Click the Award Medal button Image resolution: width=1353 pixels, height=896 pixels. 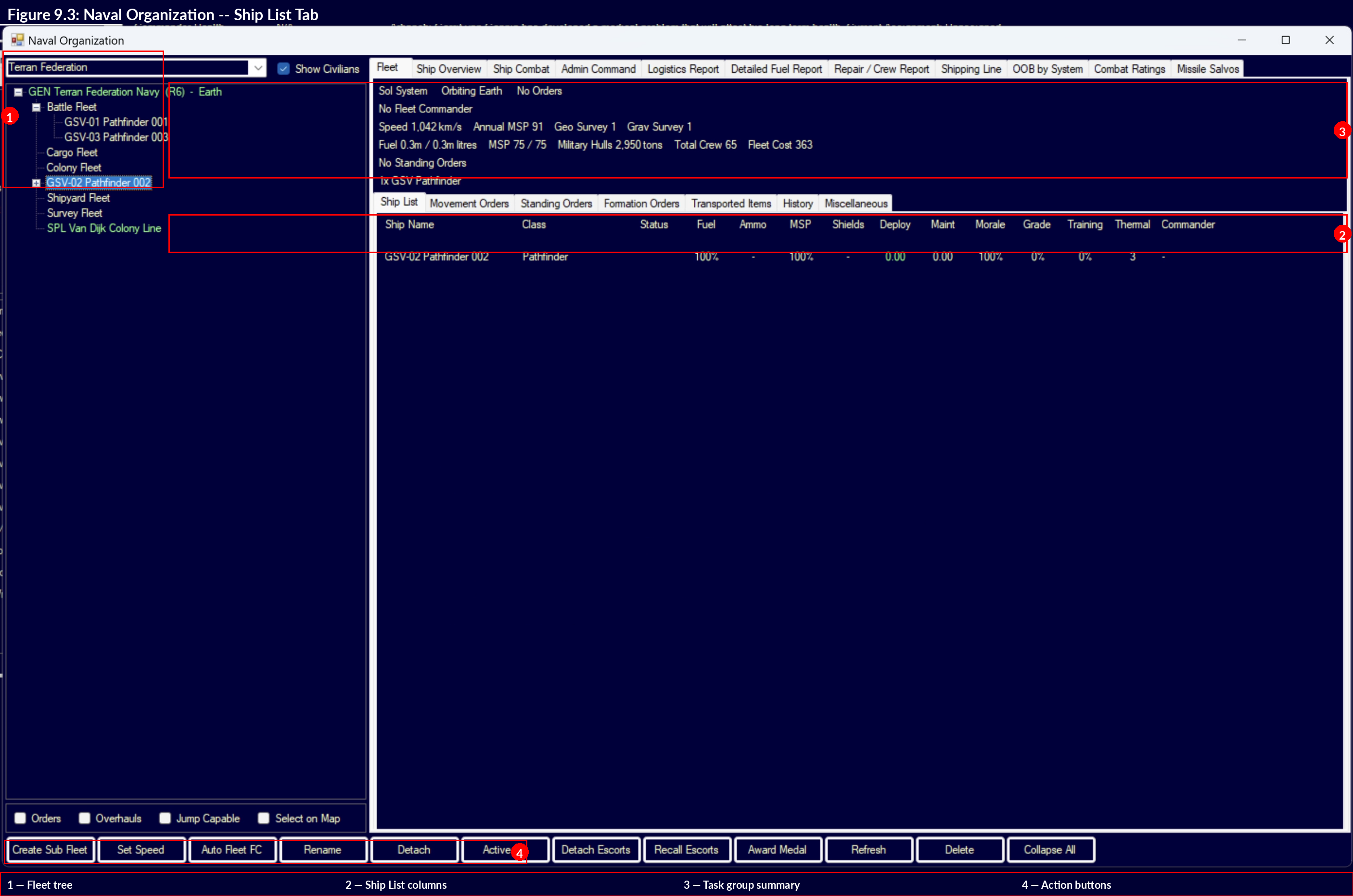point(778,850)
